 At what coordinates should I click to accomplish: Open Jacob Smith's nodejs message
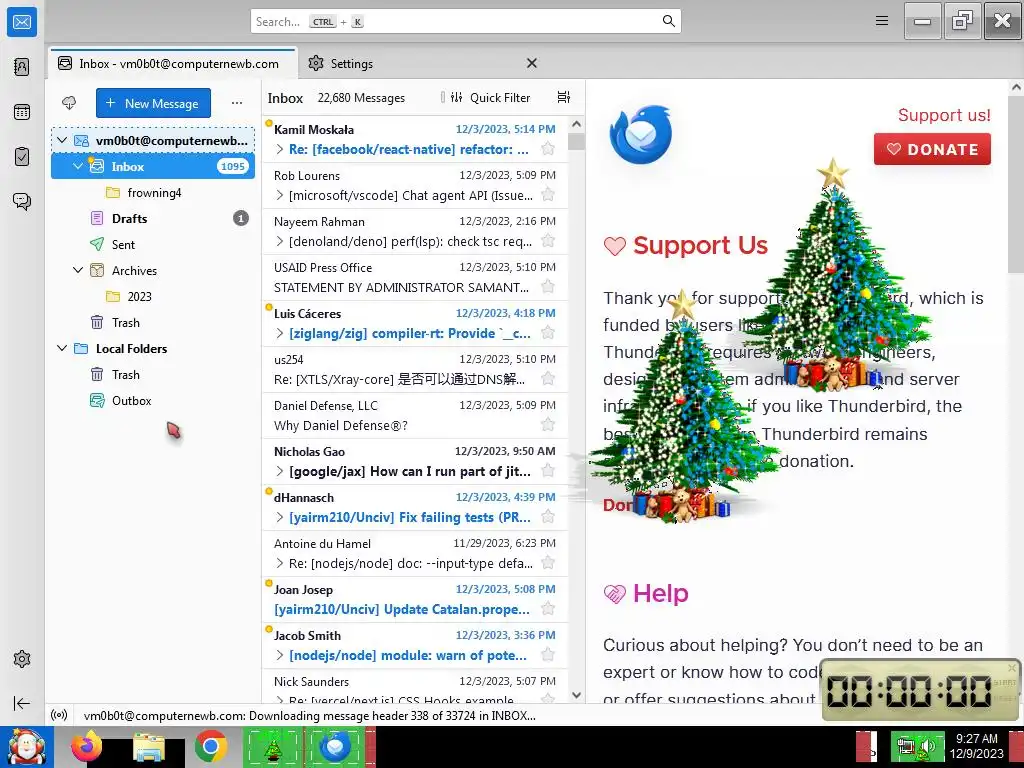[x=415, y=645]
